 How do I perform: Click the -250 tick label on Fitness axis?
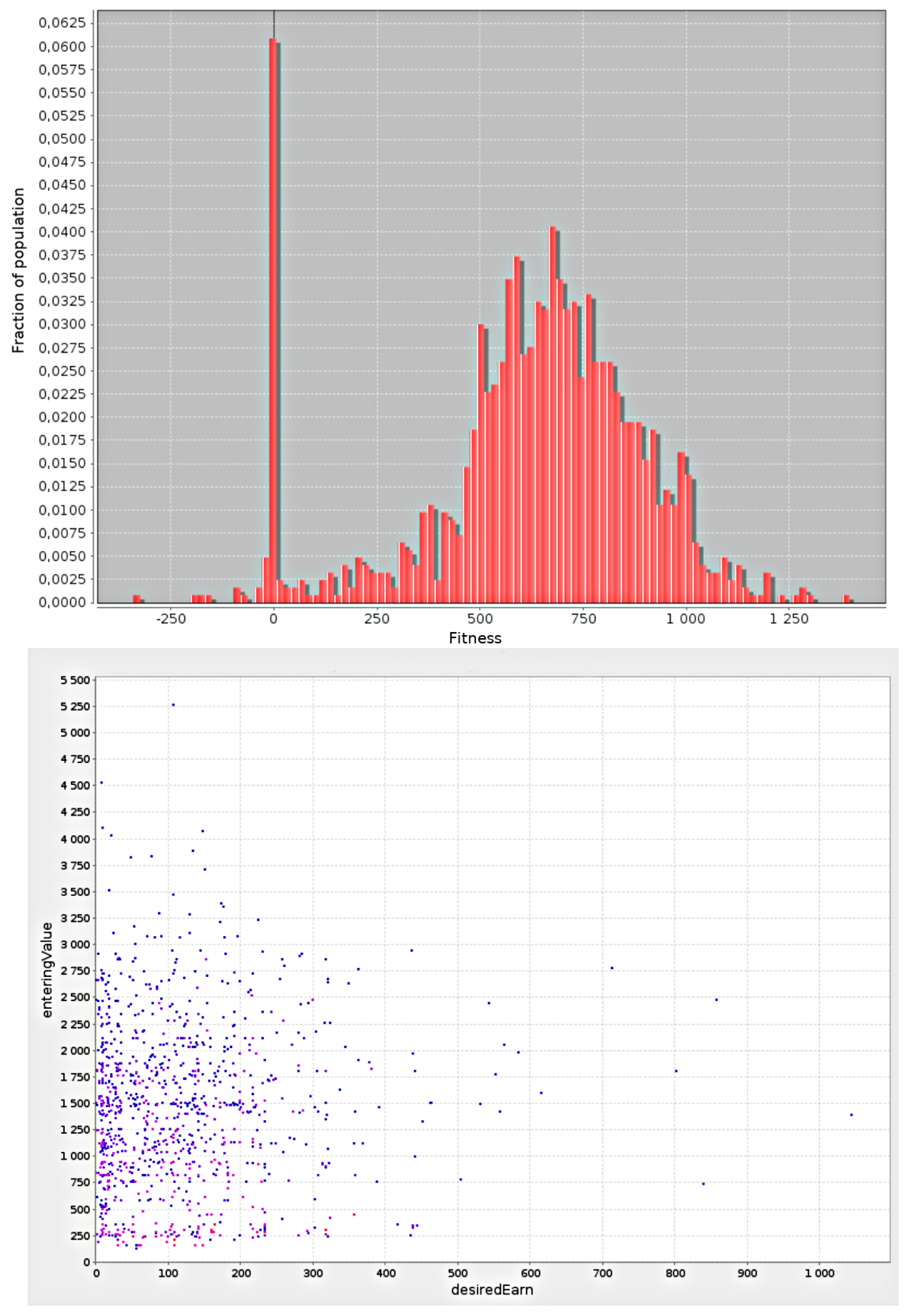[x=171, y=619]
